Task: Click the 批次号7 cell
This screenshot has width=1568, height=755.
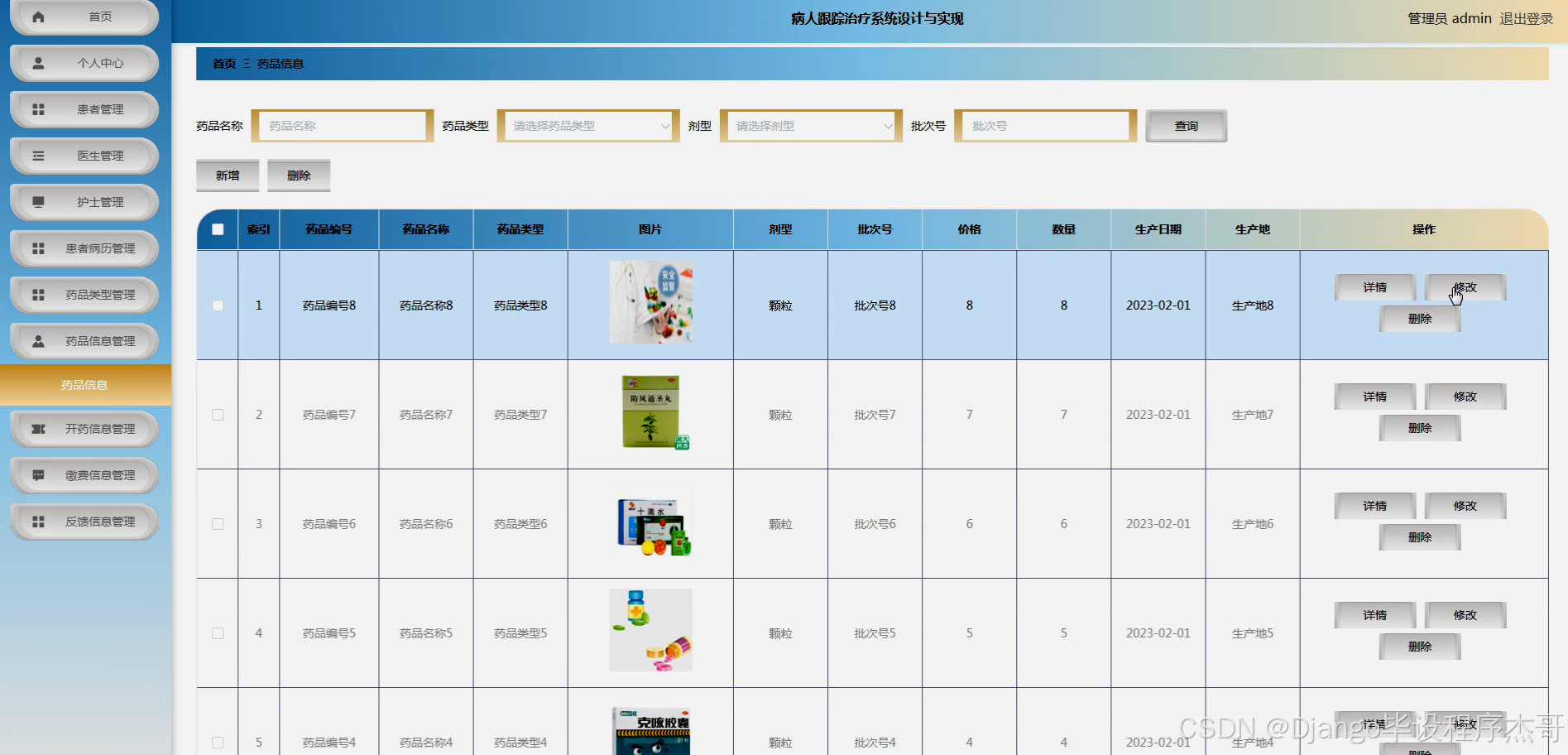Action: click(x=875, y=415)
